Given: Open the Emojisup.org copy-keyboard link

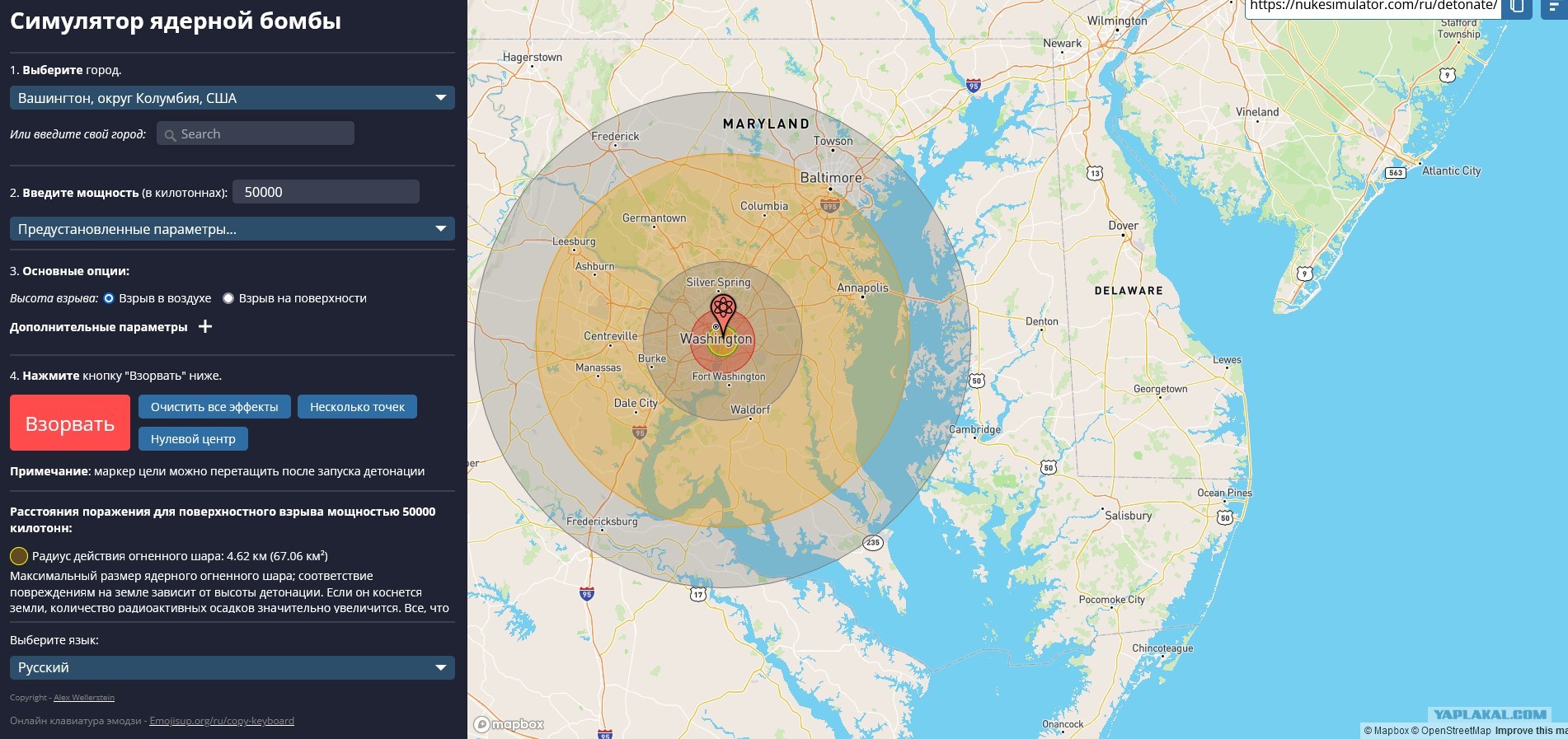Looking at the screenshot, I should tap(222, 721).
